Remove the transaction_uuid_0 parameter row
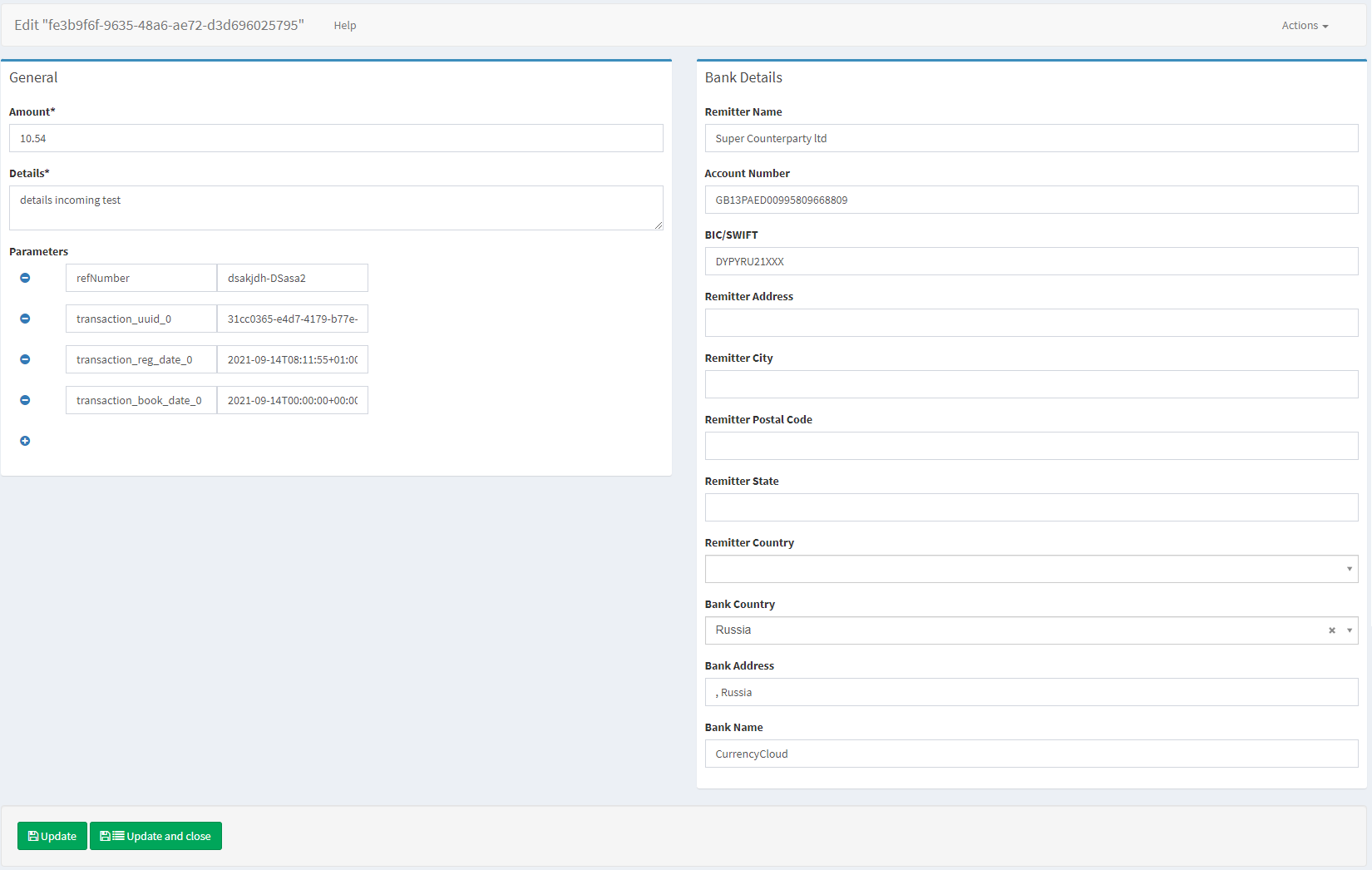This screenshot has width=1372, height=870. click(25, 319)
